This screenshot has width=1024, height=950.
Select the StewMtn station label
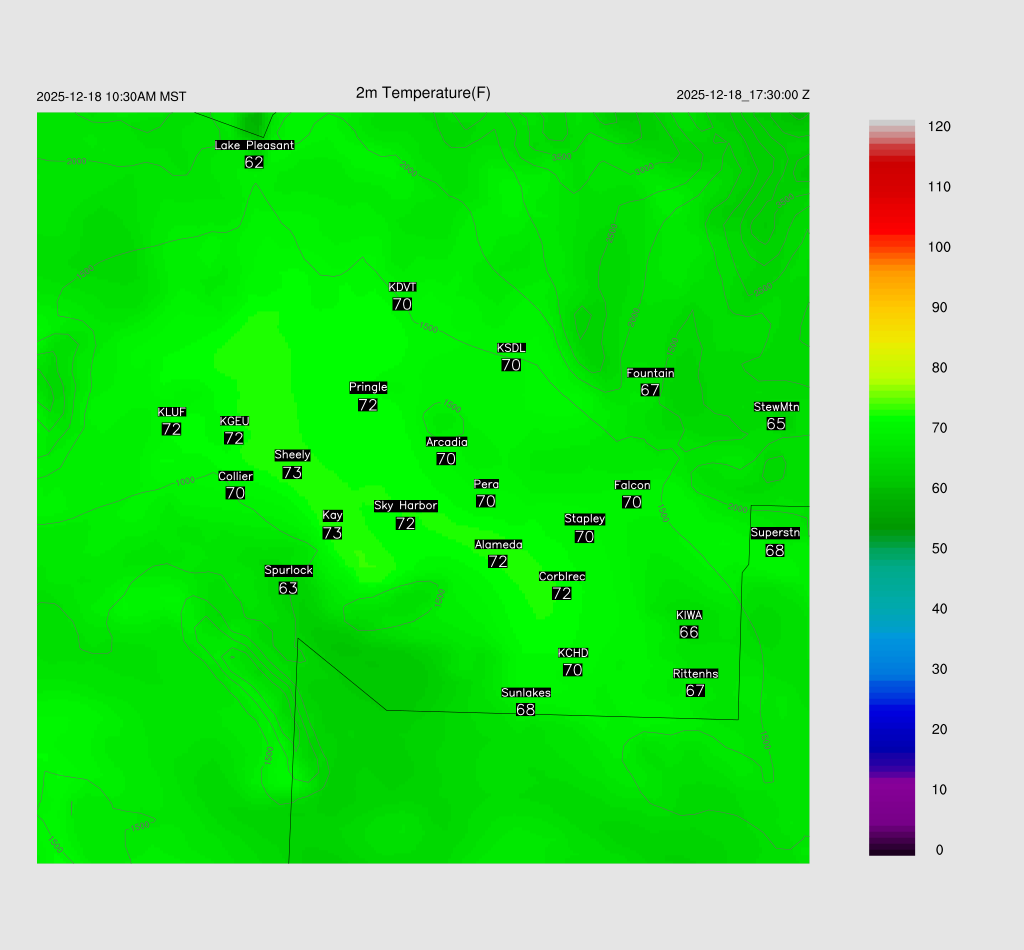[x=776, y=407]
